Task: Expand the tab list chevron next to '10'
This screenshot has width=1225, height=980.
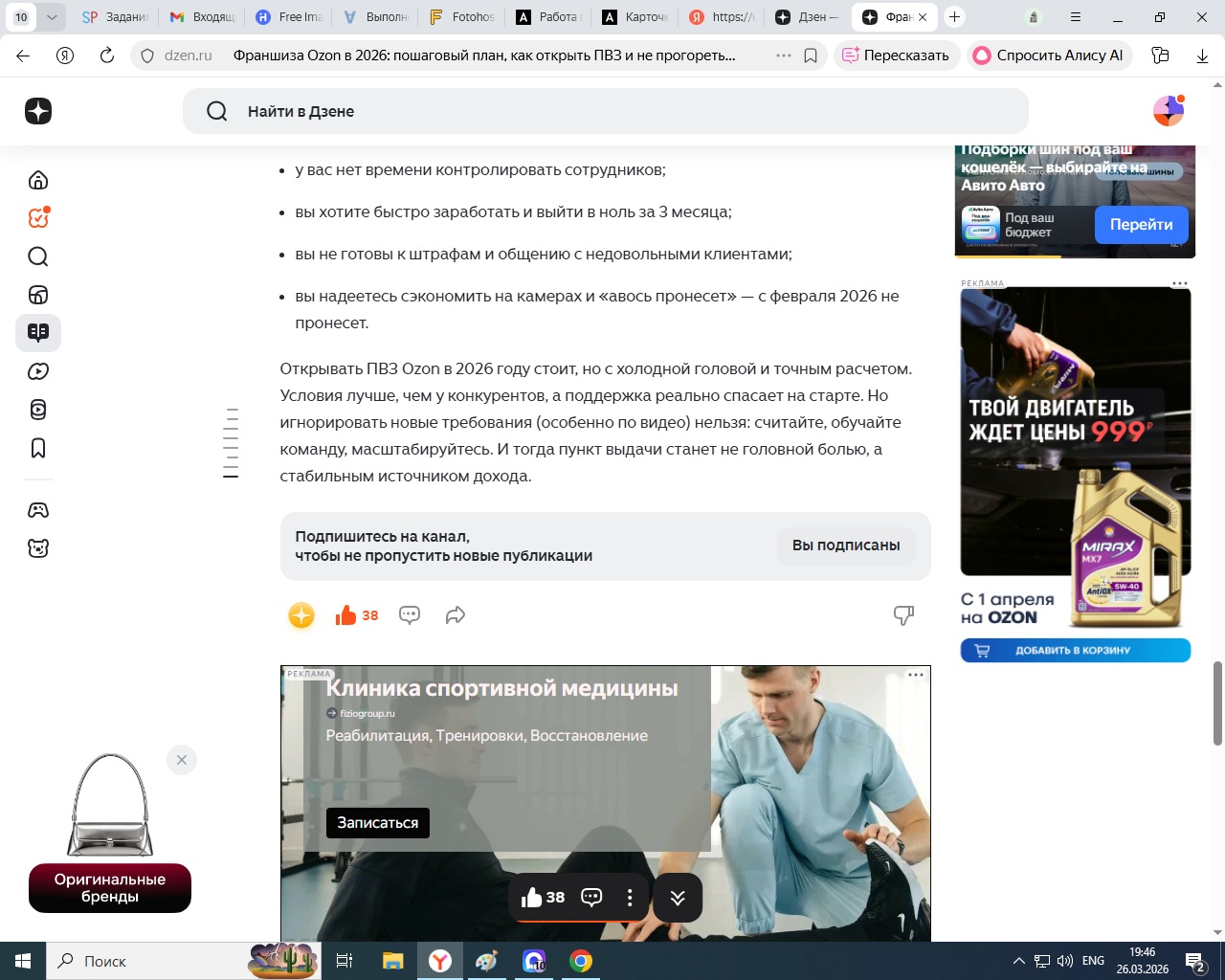Action: [52, 17]
